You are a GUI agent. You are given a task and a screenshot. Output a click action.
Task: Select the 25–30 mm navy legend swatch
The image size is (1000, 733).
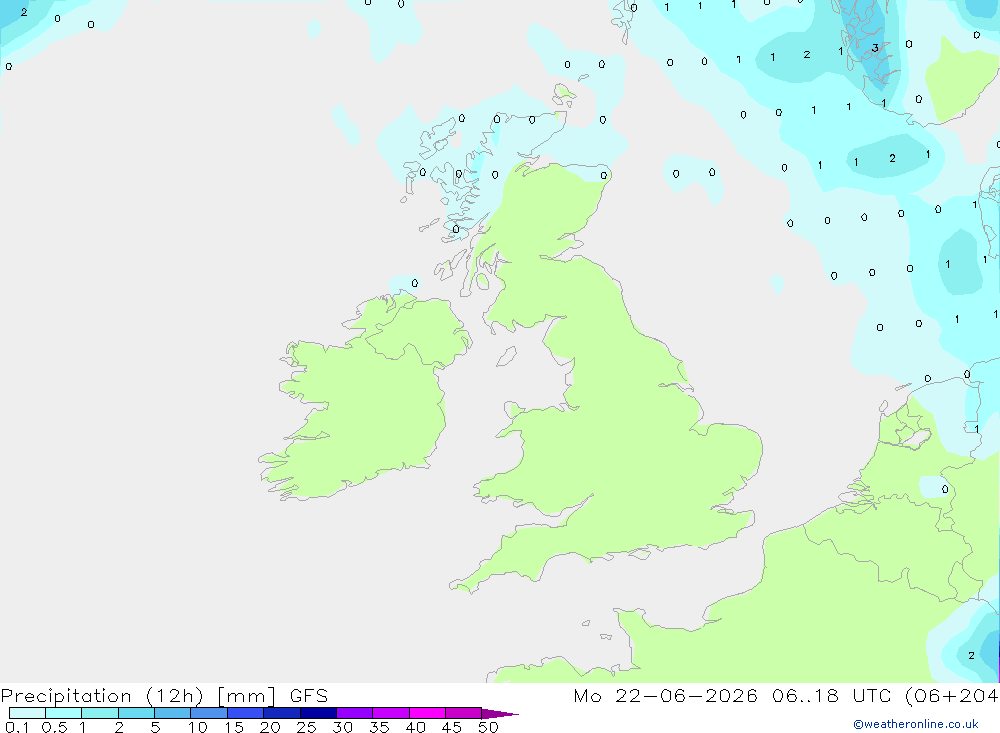318,713
